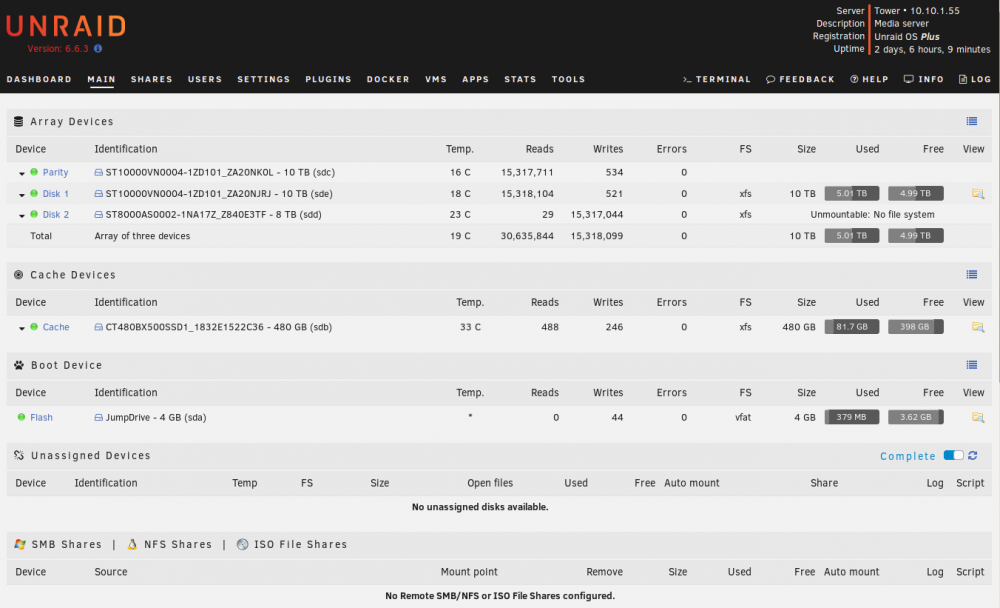This screenshot has height=608, width=1000.
Task: Click the Array Devices view toggle icon
Action: coord(971,121)
